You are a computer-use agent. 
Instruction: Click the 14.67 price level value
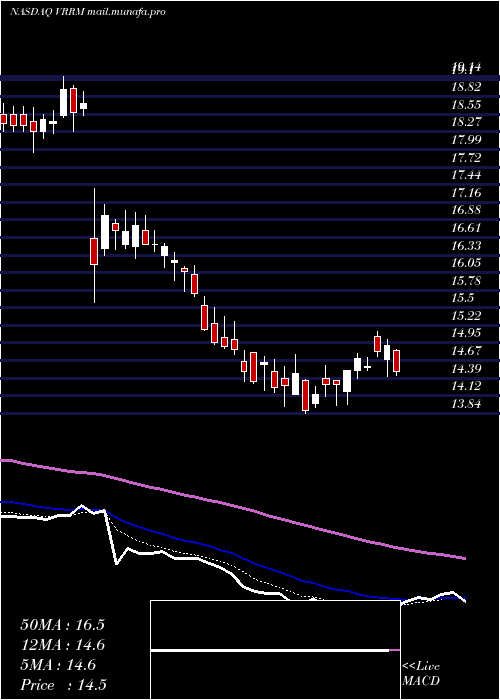point(467,350)
